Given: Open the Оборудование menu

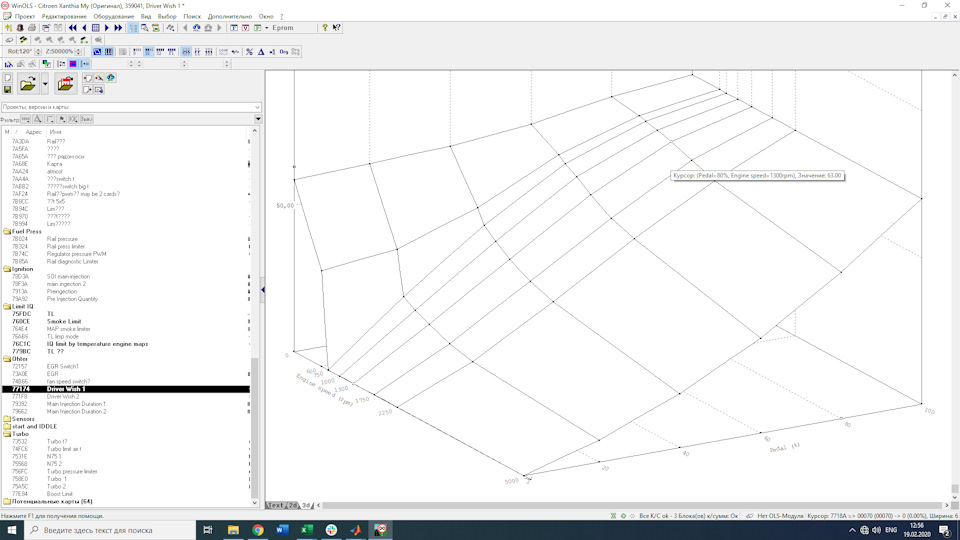Looking at the screenshot, I should click(113, 17).
